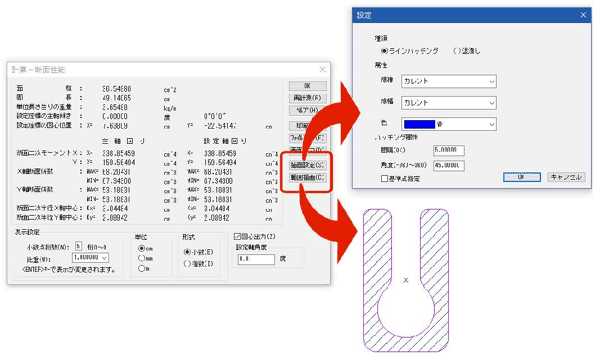Click the 設定軸回り column heading
The width and height of the screenshot is (600, 360).
coord(225,141)
